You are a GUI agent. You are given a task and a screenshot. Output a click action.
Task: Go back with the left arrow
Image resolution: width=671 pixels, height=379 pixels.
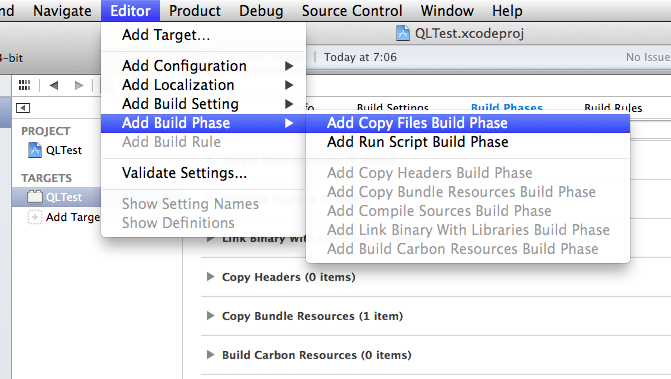[x=54, y=85]
